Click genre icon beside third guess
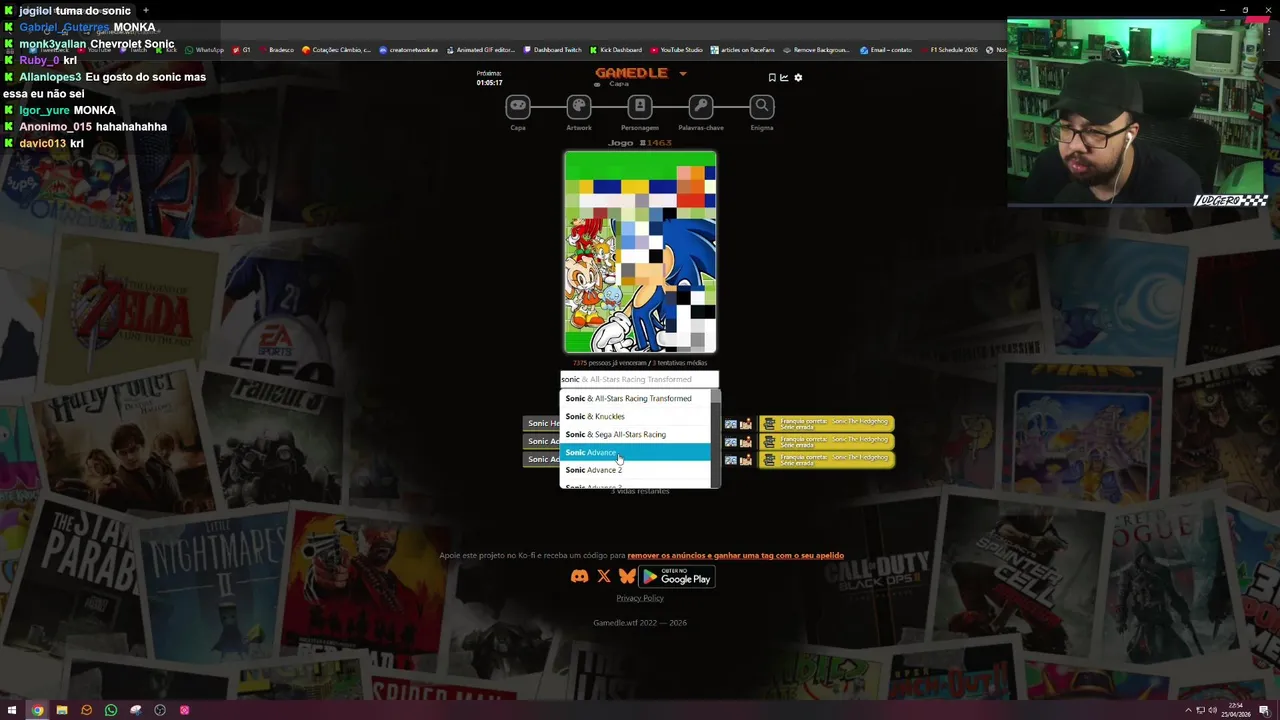Viewport: 1280px width, 720px height. pos(746,460)
